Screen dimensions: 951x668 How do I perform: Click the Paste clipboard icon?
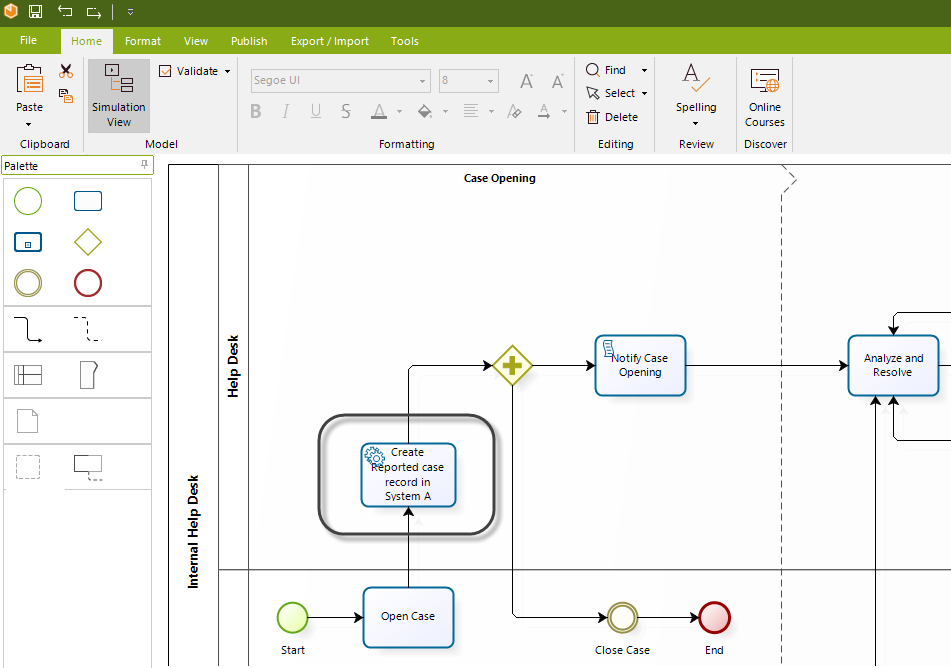[x=29, y=81]
